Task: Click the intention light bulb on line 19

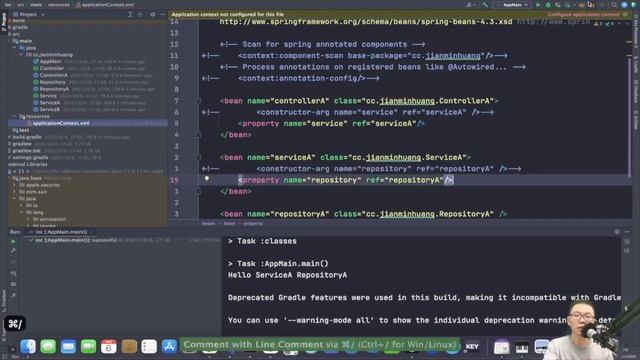Action: click(207, 178)
